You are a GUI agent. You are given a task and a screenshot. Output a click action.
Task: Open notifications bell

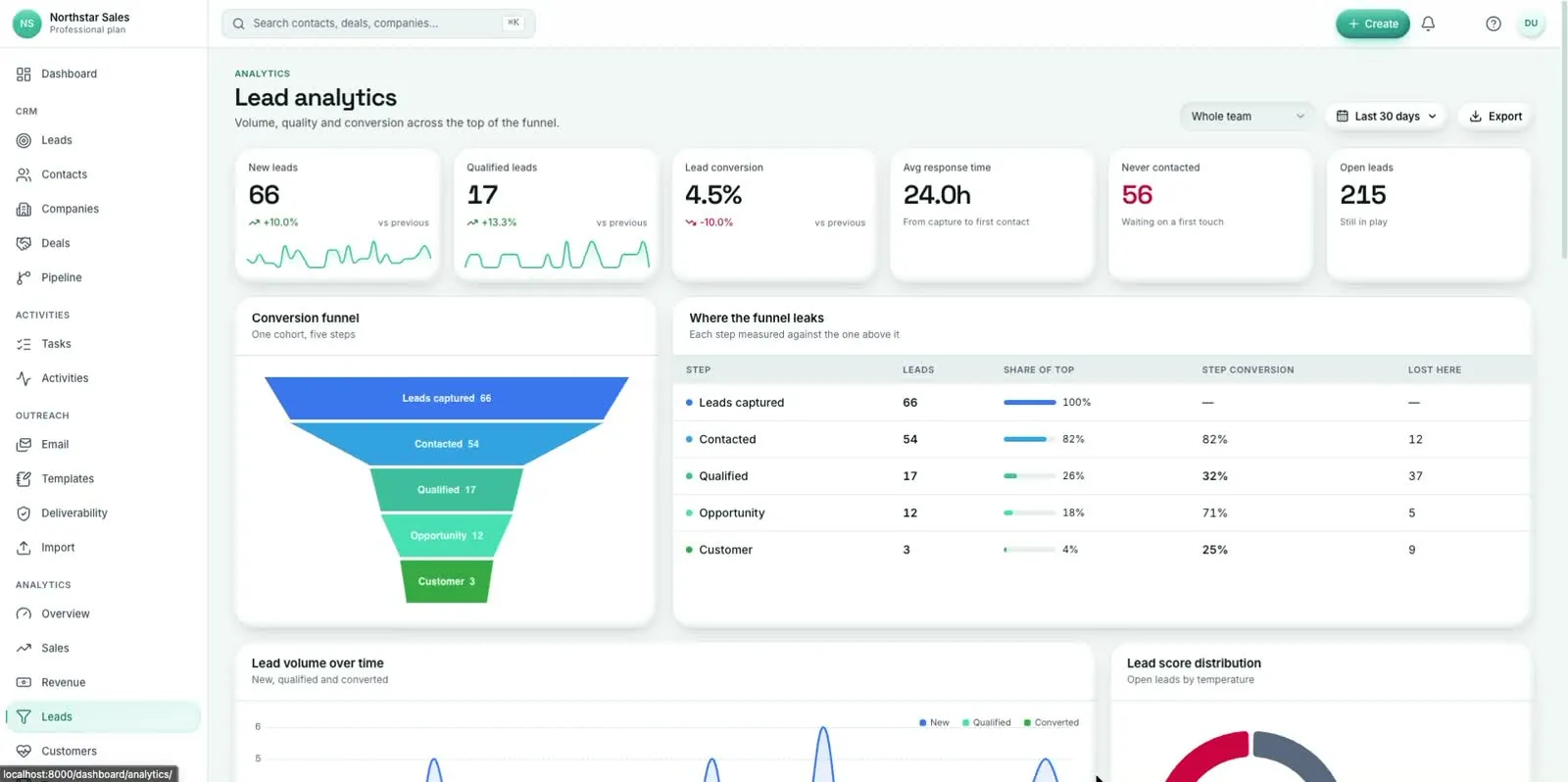1428,24
